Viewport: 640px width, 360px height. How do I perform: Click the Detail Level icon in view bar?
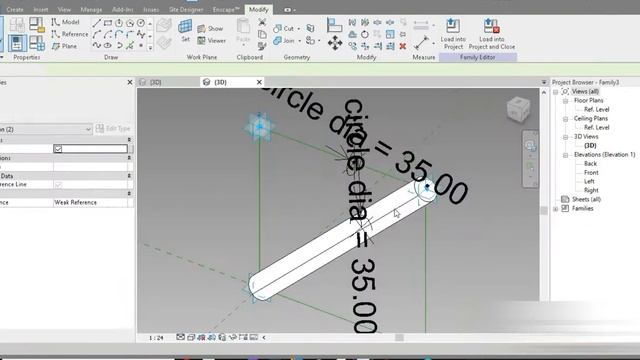[180, 337]
